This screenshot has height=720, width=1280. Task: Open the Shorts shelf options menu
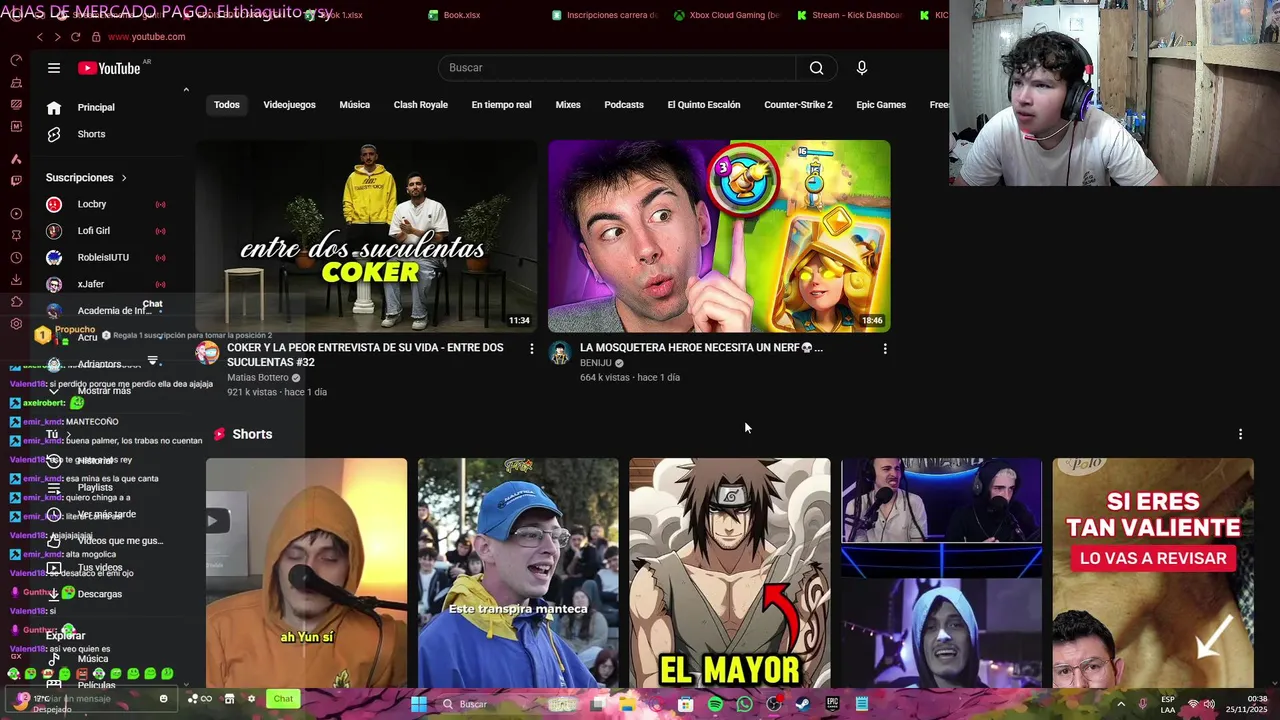point(1240,434)
